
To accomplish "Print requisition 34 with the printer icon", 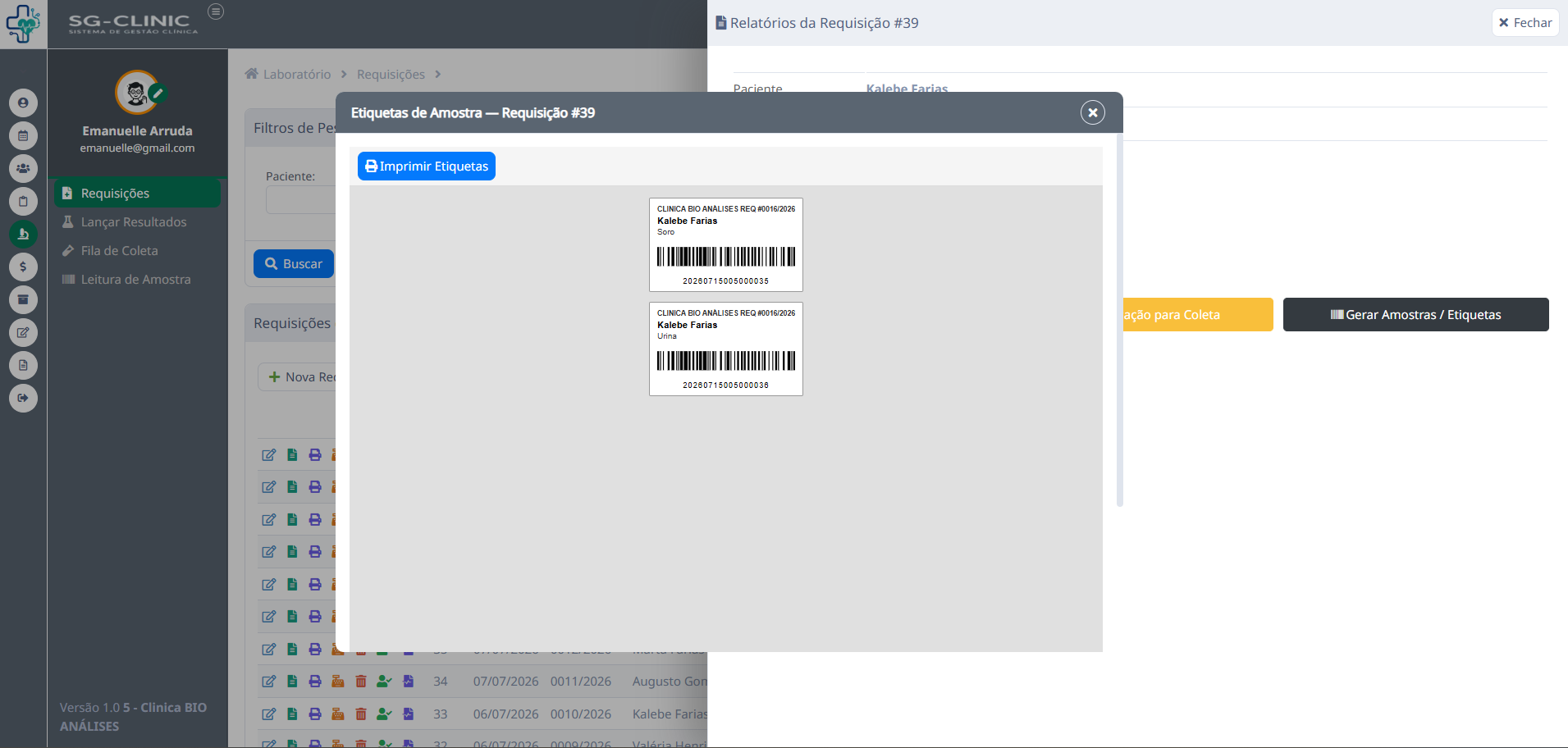I will 315,682.
